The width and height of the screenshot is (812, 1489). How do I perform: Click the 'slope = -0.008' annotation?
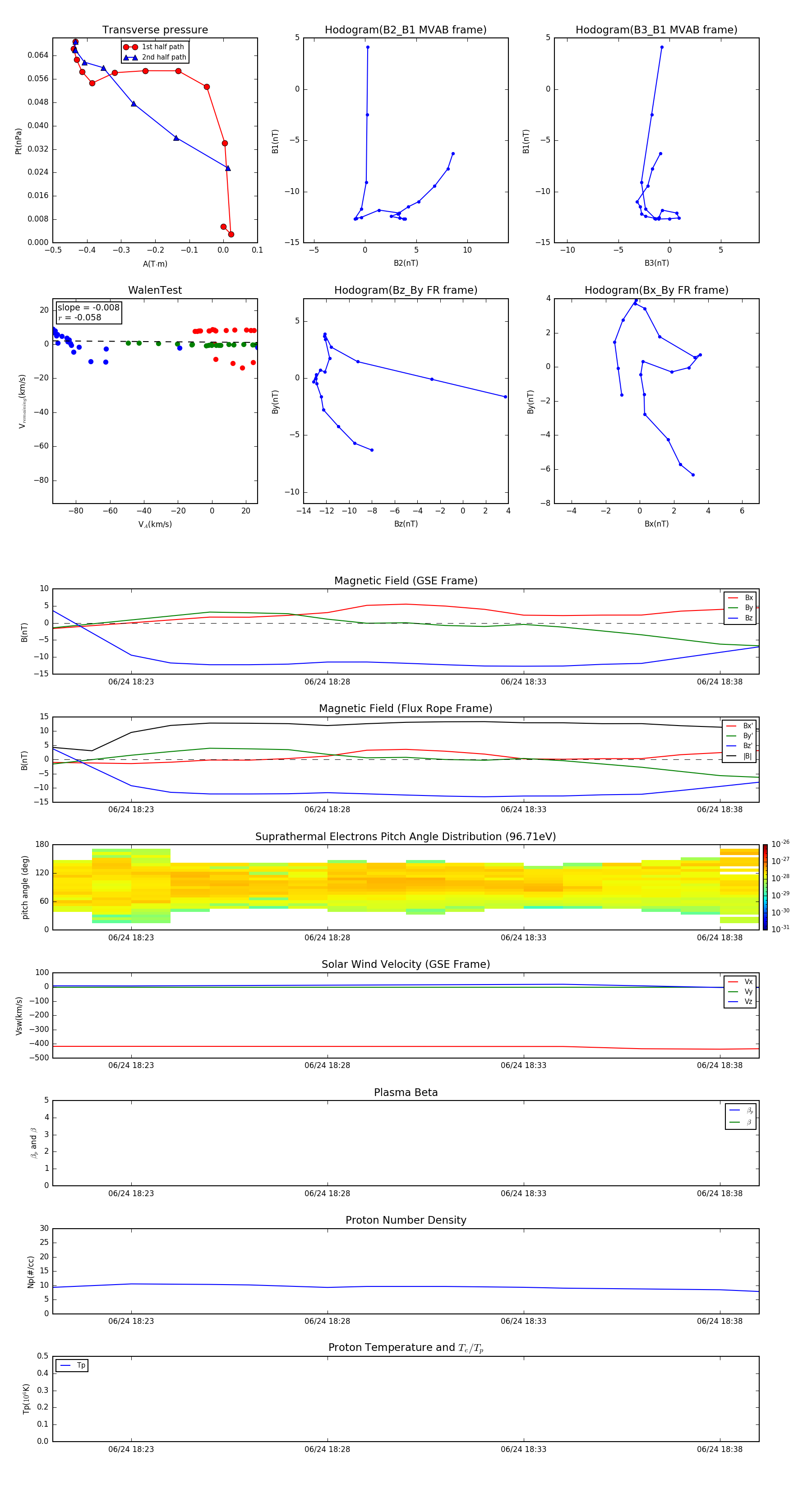pyautogui.click(x=88, y=308)
